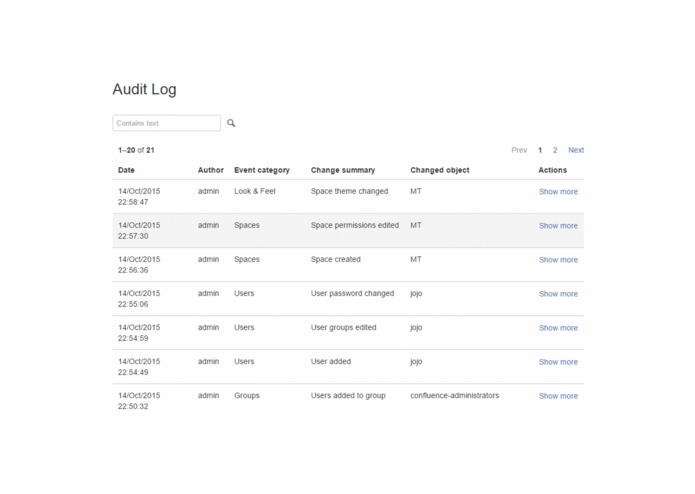
Task: Show more for Space created row
Action: pos(558,260)
